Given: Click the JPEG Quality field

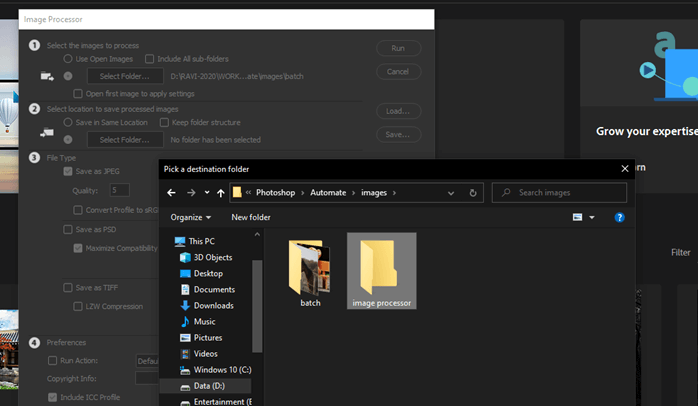Looking at the screenshot, I should [x=120, y=190].
